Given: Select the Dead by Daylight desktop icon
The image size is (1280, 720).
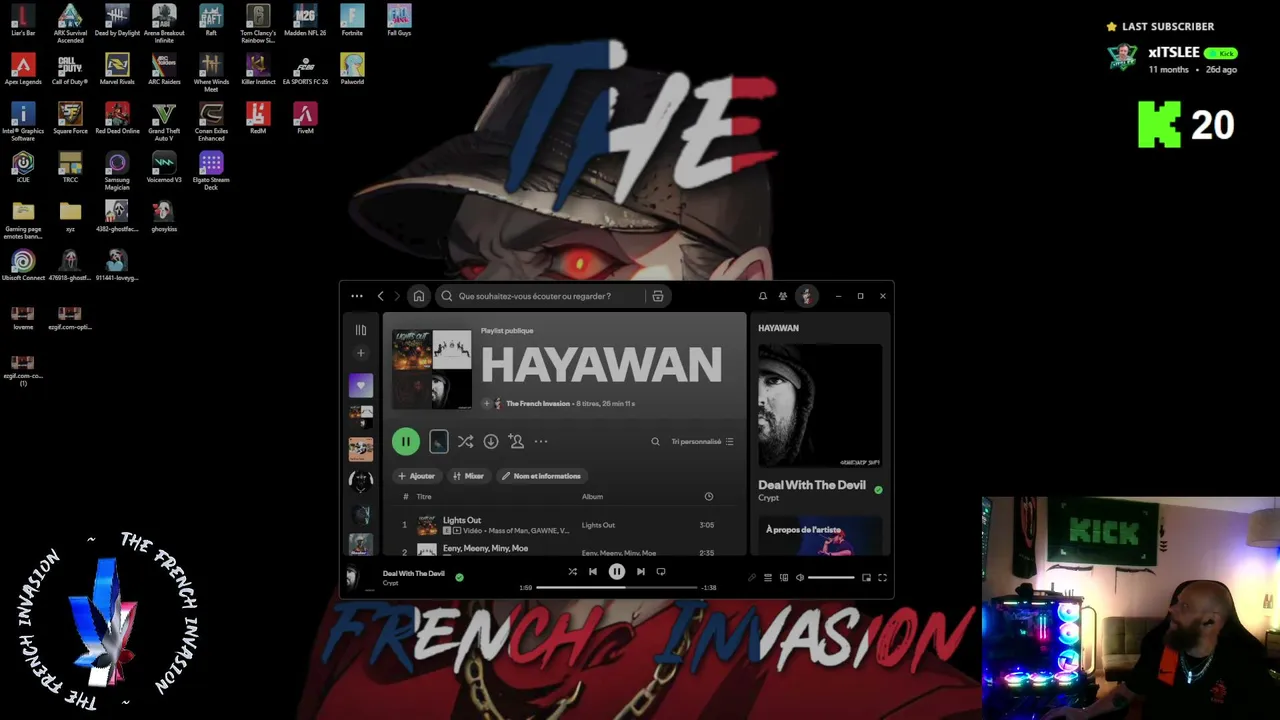Looking at the screenshot, I should [x=117, y=21].
